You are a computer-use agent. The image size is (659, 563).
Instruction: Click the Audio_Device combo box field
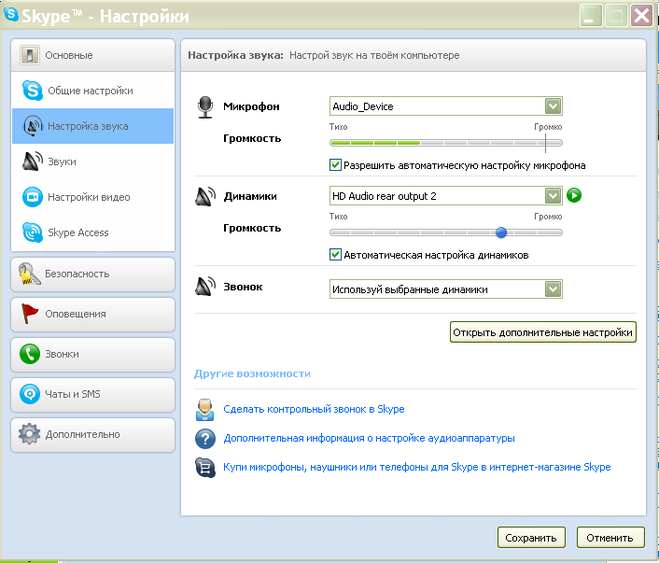tap(445, 106)
